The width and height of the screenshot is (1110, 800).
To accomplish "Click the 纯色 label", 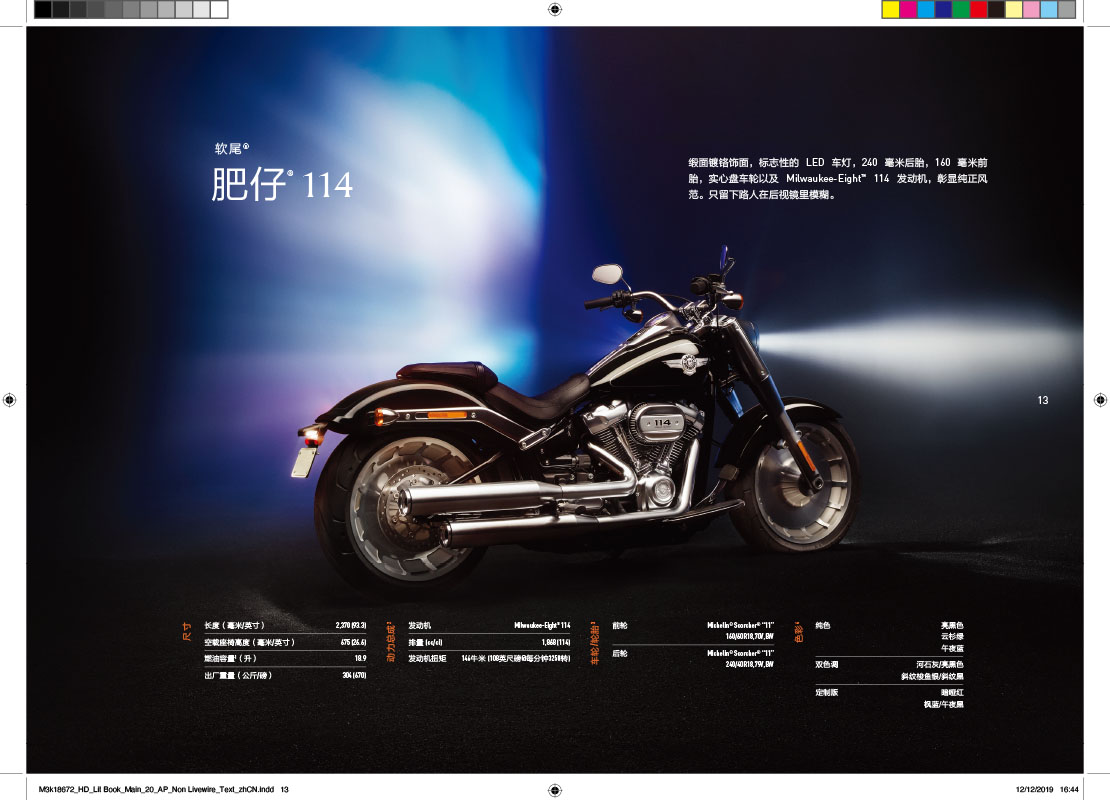I will 823,626.
